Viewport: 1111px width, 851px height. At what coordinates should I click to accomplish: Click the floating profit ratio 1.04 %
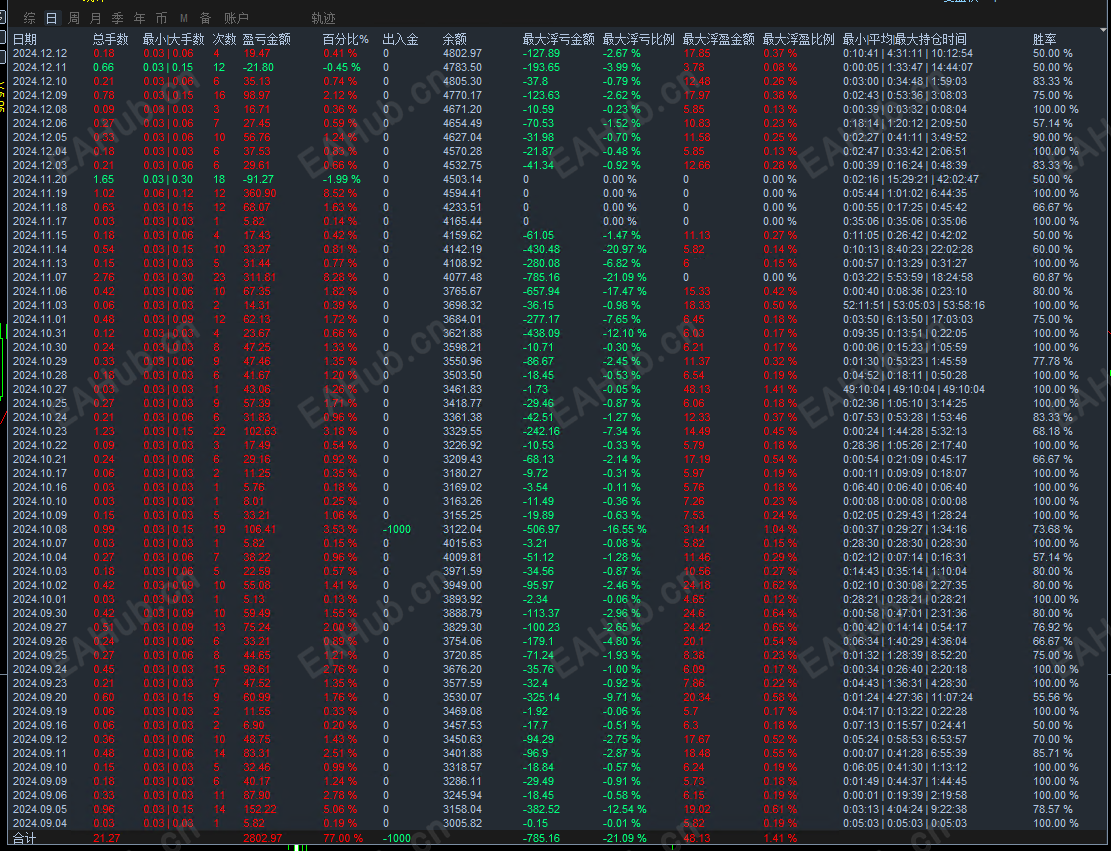pos(780,529)
